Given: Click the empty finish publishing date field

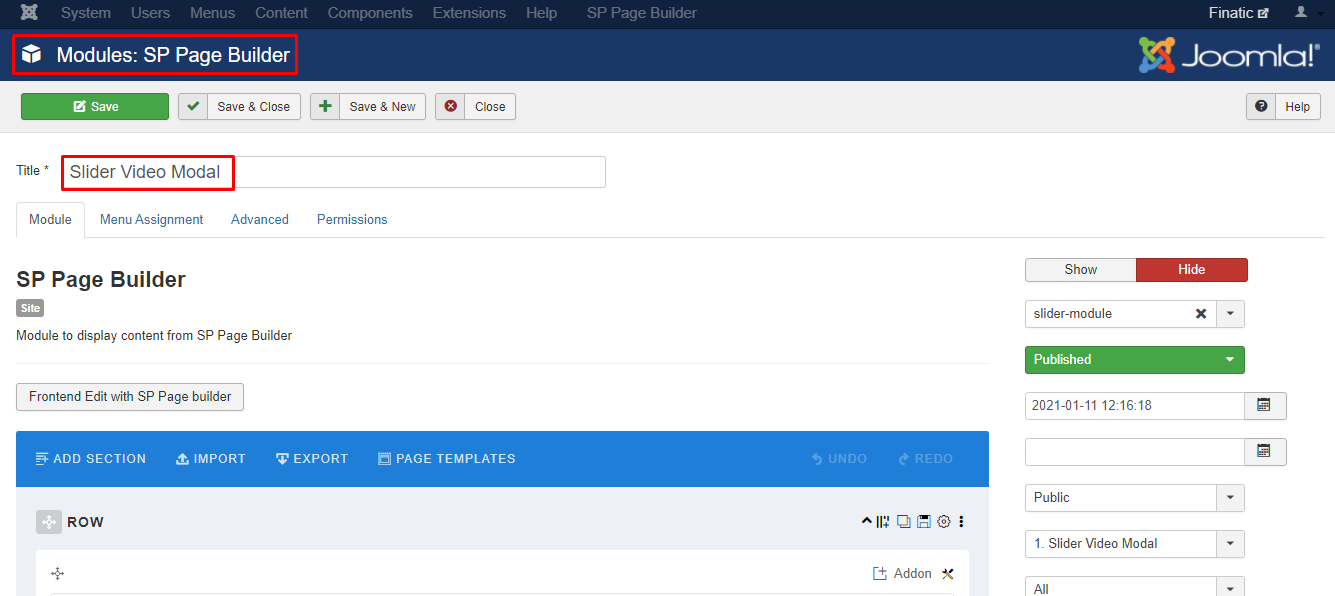Looking at the screenshot, I should (1135, 452).
